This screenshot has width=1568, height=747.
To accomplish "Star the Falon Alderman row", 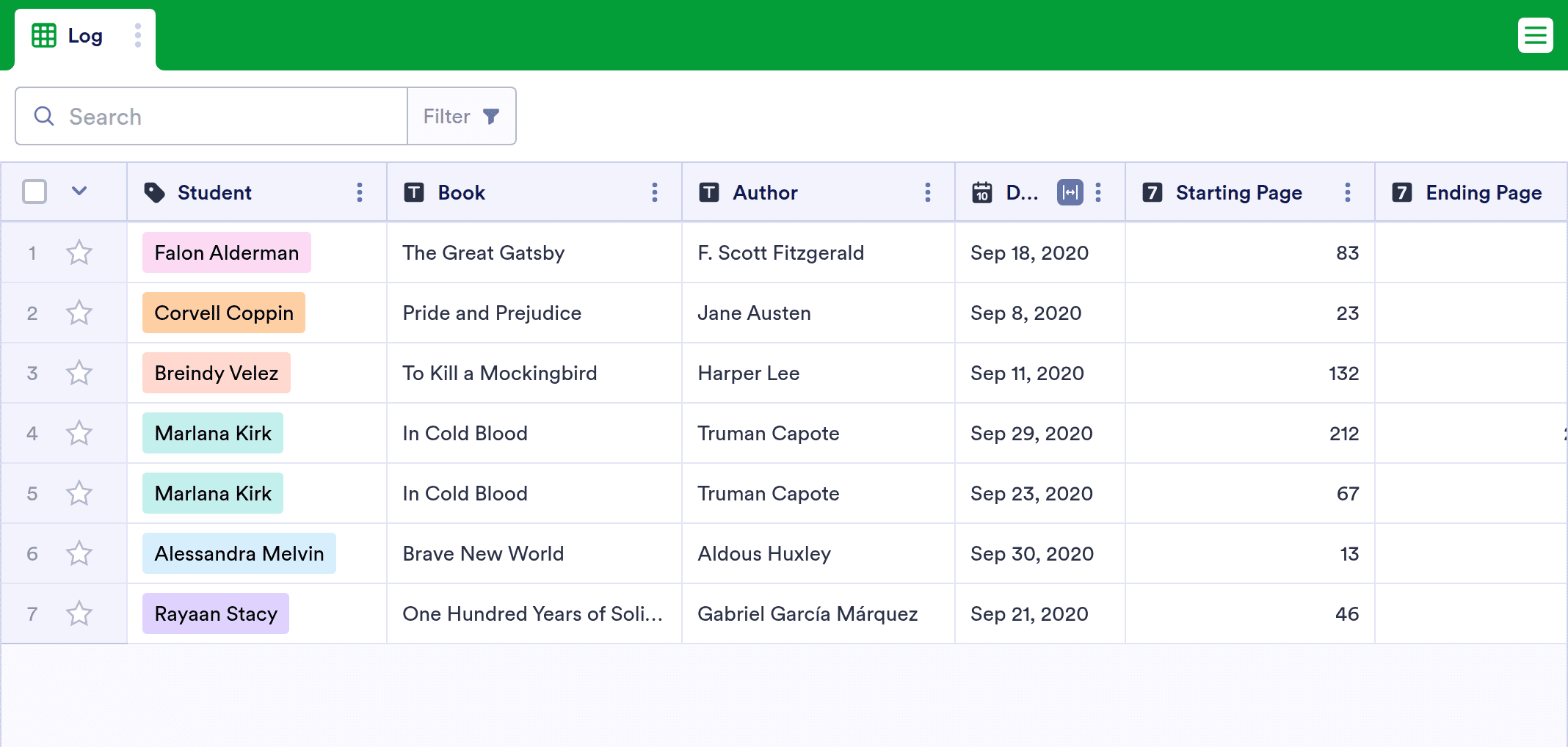I will click(79, 253).
